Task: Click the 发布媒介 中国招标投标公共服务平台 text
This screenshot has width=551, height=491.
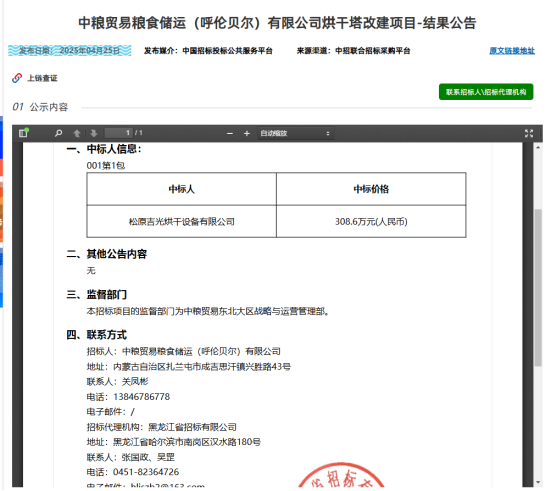Action: coord(208,51)
